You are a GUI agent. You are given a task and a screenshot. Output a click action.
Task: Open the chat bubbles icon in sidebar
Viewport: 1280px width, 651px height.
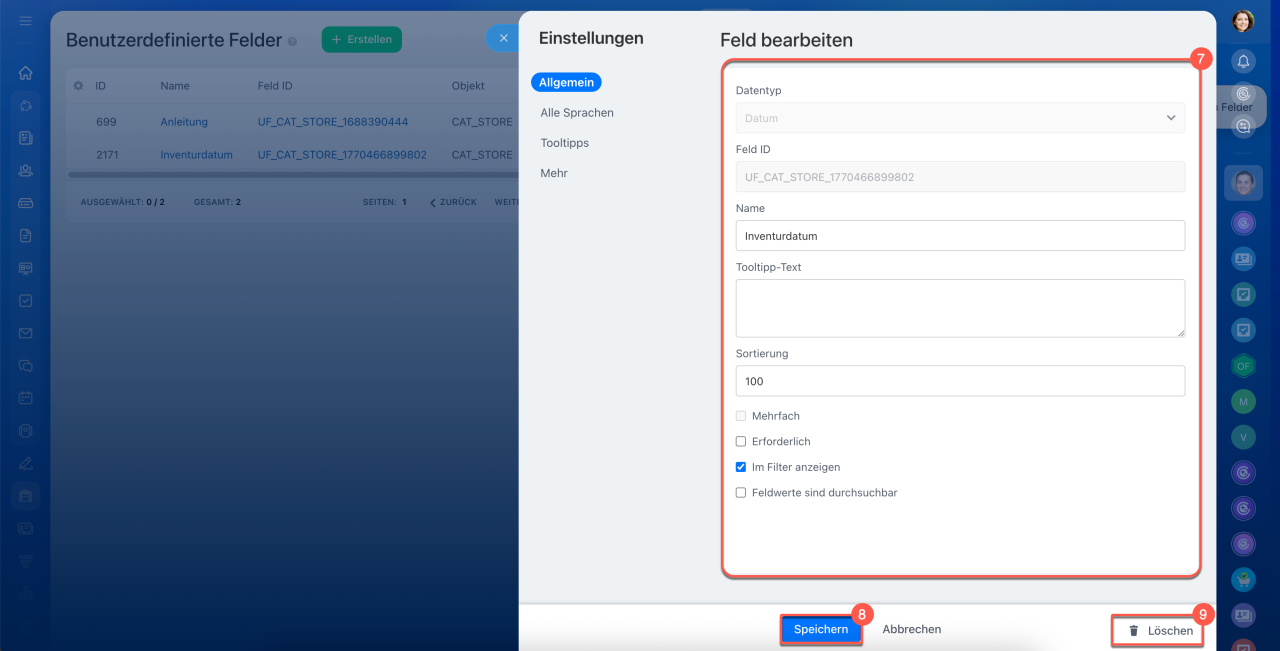(x=26, y=366)
